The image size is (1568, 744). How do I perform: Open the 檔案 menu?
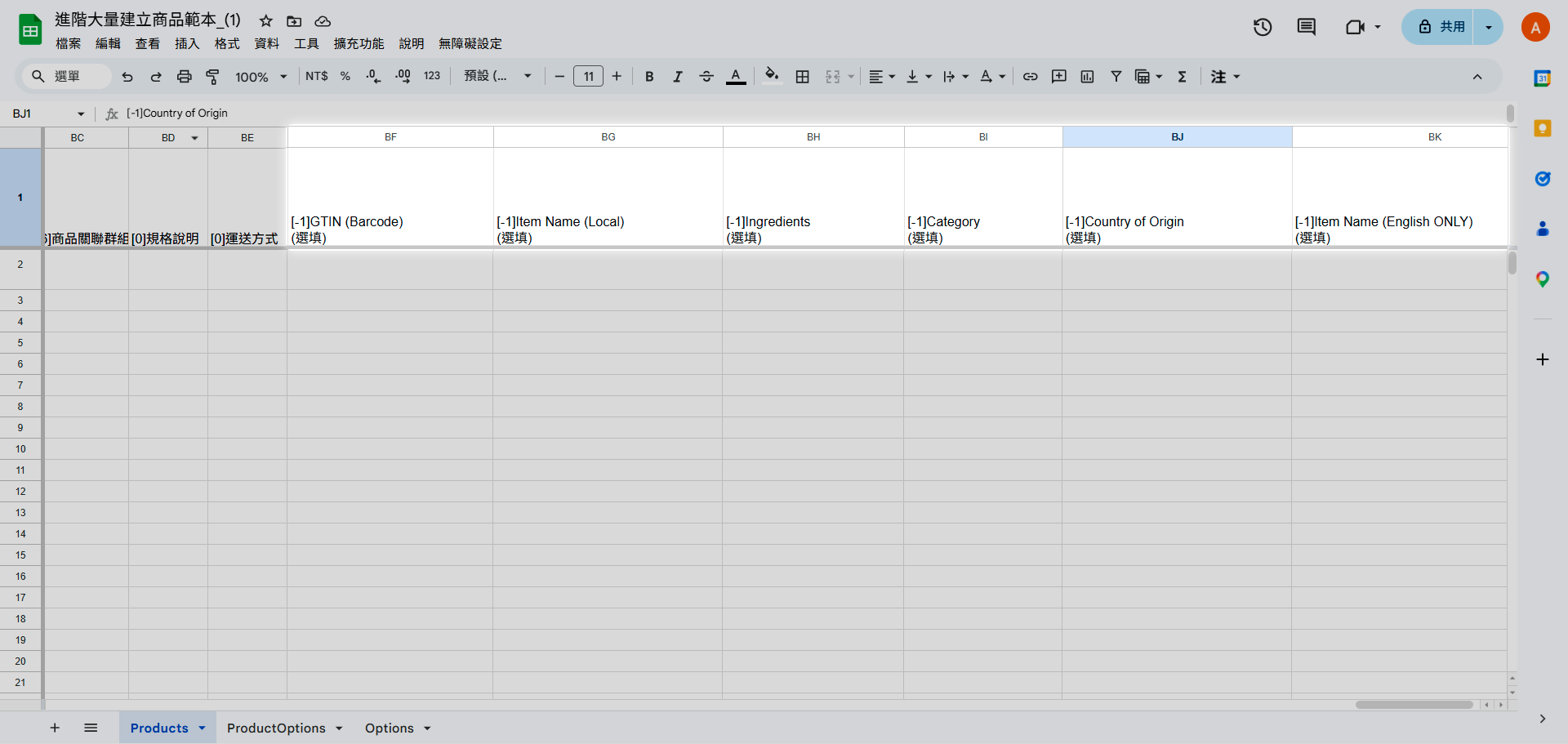click(69, 44)
